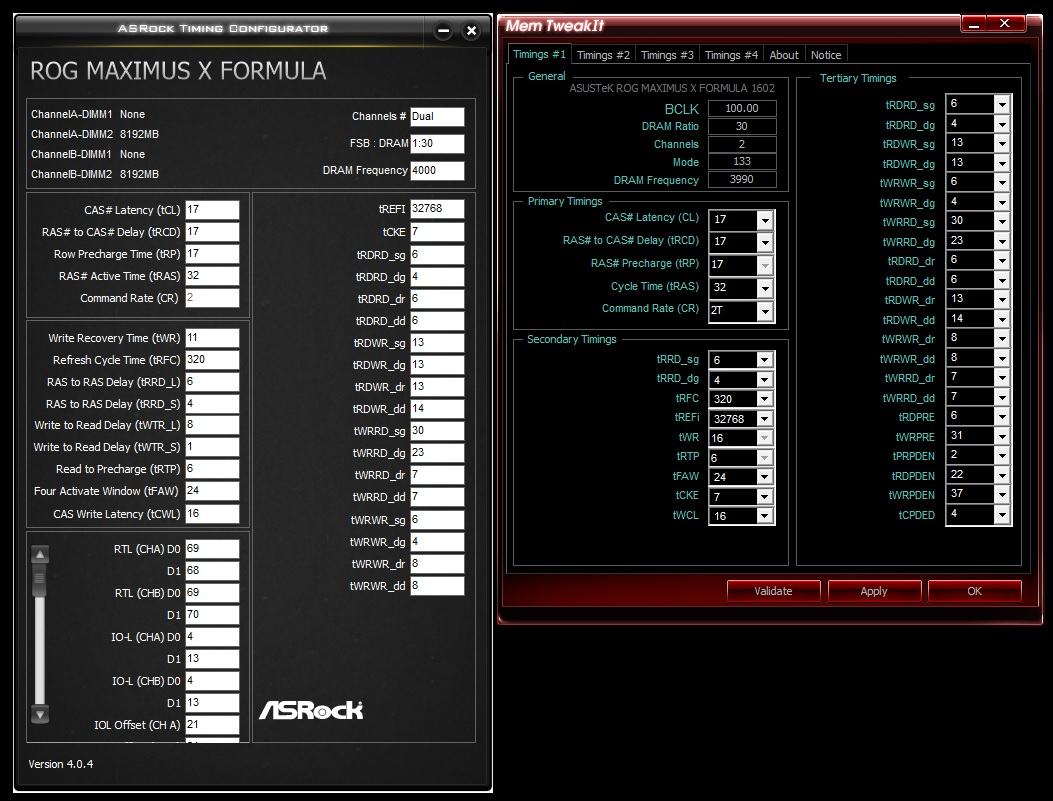Image resolution: width=1053 pixels, height=801 pixels.
Task: Click the DRAM Frequency 3990 field in Mem TweakIt
Action: (742, 179)
